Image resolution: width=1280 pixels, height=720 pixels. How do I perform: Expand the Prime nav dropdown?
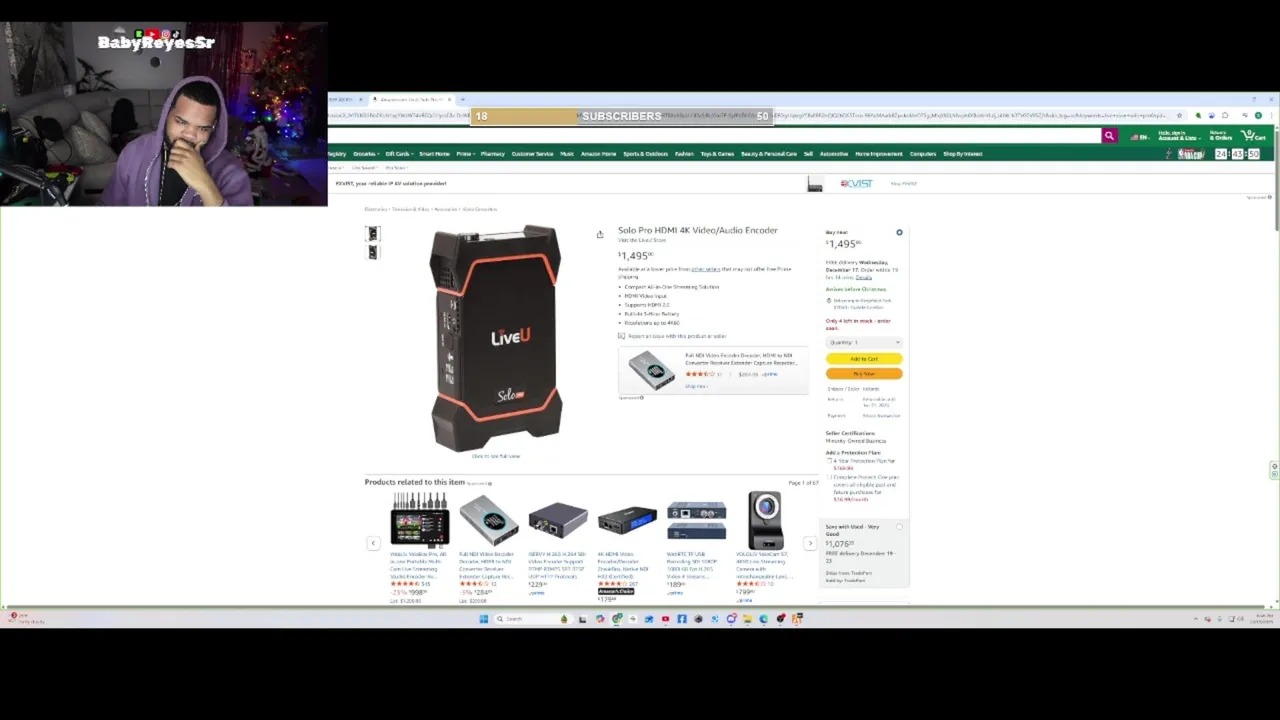tap(465, 154)
